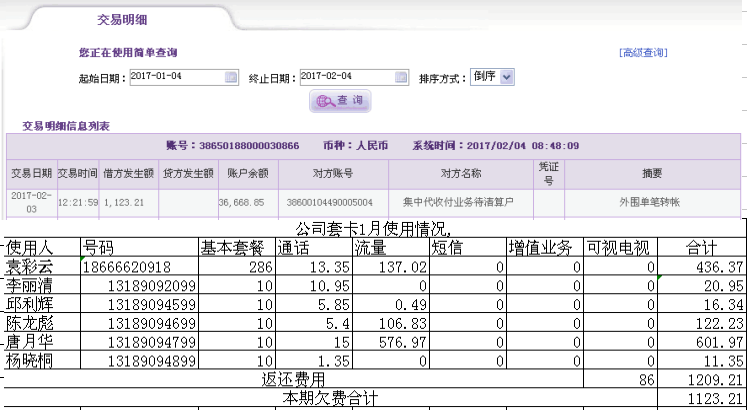747x410 pixels.
Task: Click the 交易日期 column header
Action: 30,173
